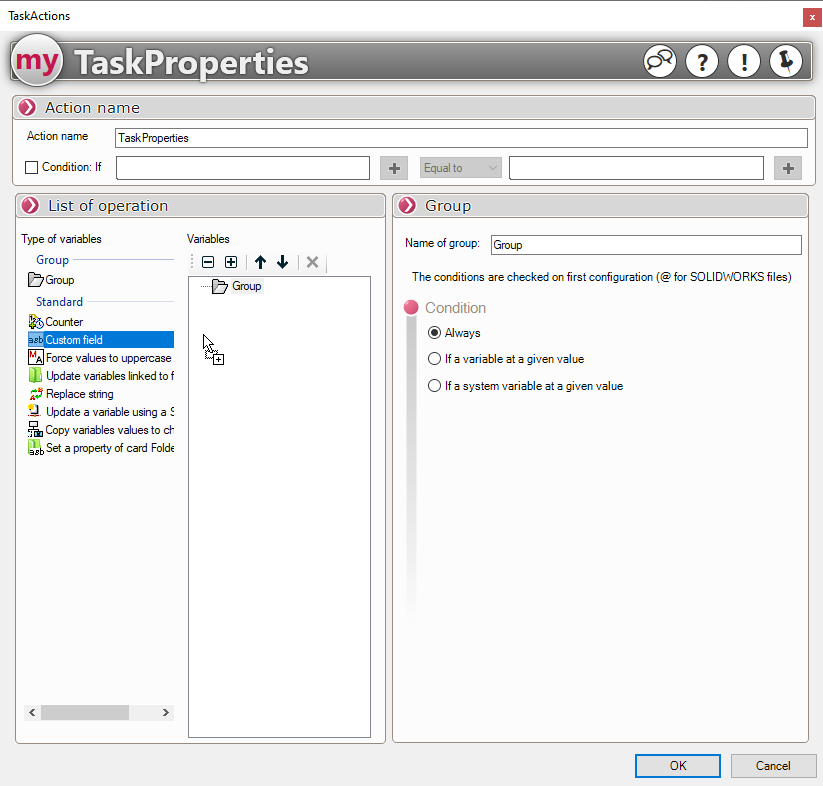Enable the 'Condition: If' checkbox
Screen dimensions: 823x786
coord(32,168)
